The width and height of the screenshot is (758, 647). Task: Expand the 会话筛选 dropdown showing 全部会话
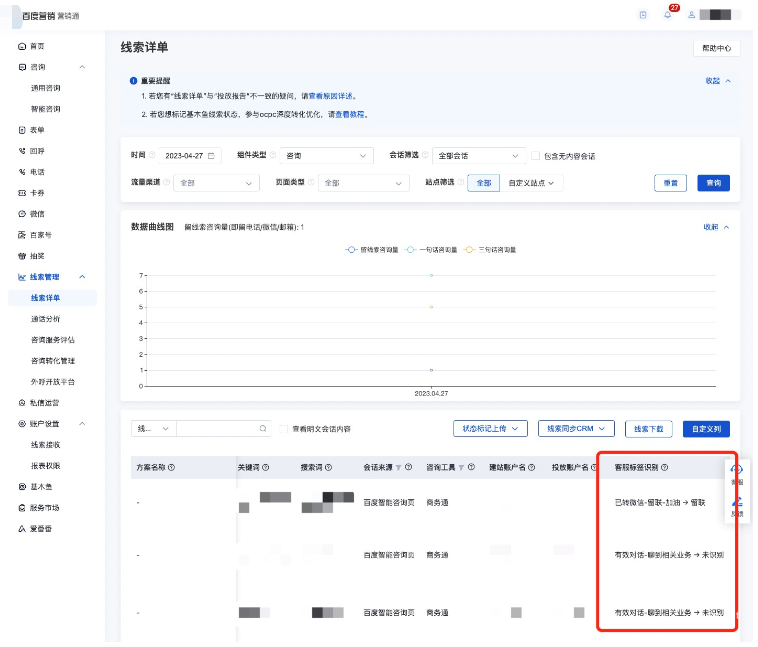click(x=478, y=156)
